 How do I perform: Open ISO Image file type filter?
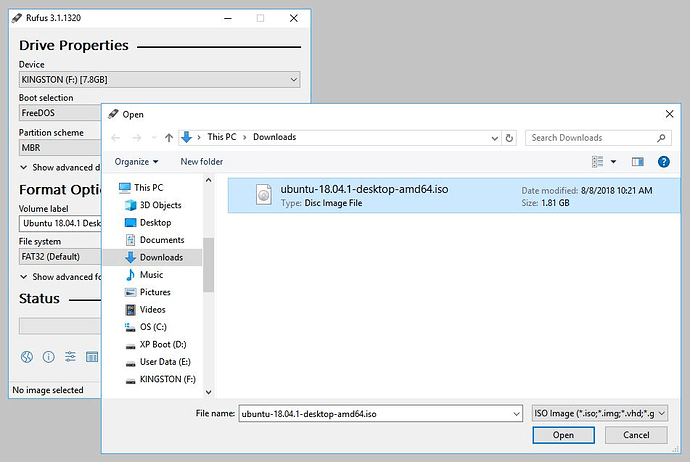click(x=600, y=414)
